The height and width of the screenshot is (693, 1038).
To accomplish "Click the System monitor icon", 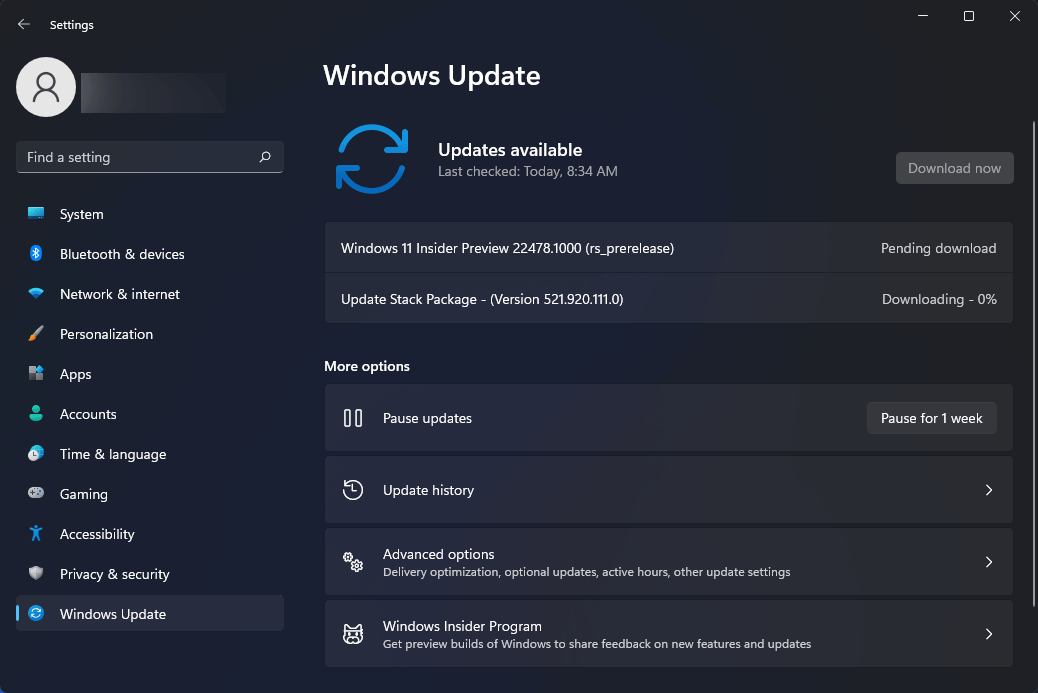I will [x=36, y=213].
